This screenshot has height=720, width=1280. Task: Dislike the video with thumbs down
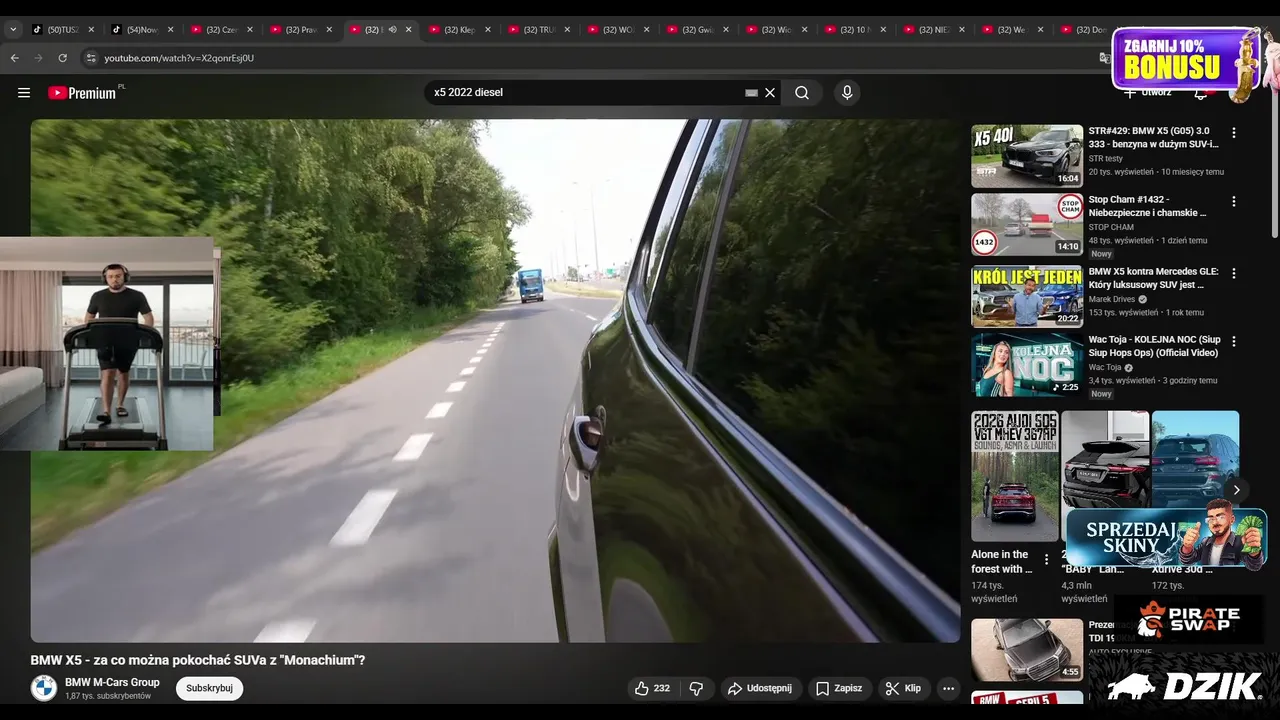[x=696, y=688]
